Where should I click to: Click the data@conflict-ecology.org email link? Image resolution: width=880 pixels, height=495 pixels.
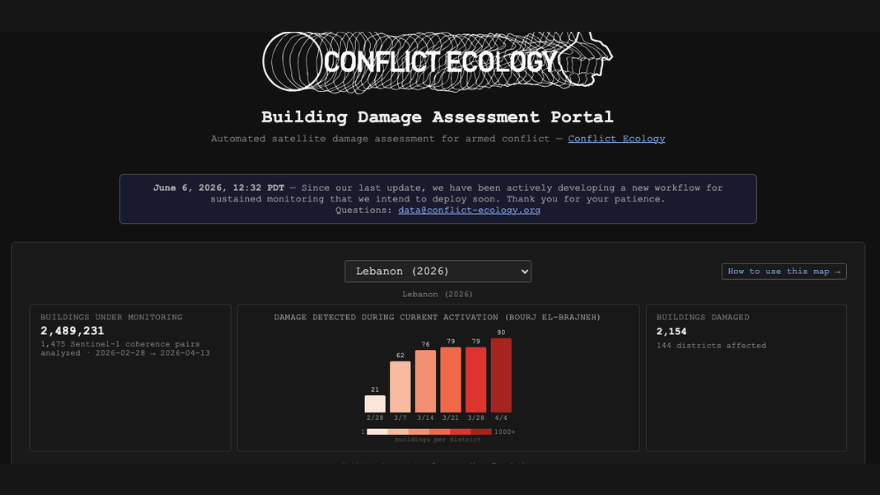(x=469, y=210)
